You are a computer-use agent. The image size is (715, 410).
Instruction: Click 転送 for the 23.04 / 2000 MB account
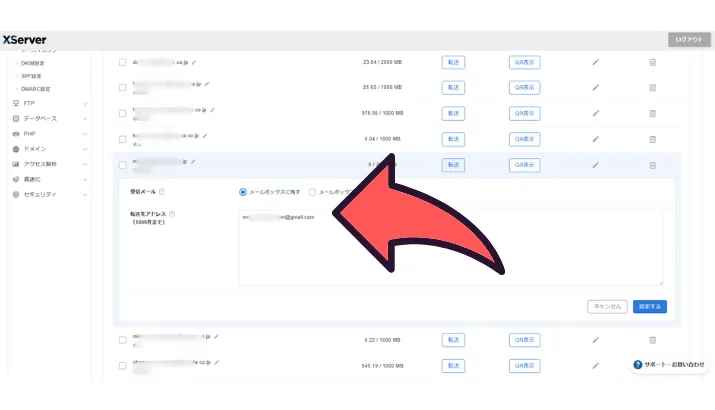[x=453, y=62]
